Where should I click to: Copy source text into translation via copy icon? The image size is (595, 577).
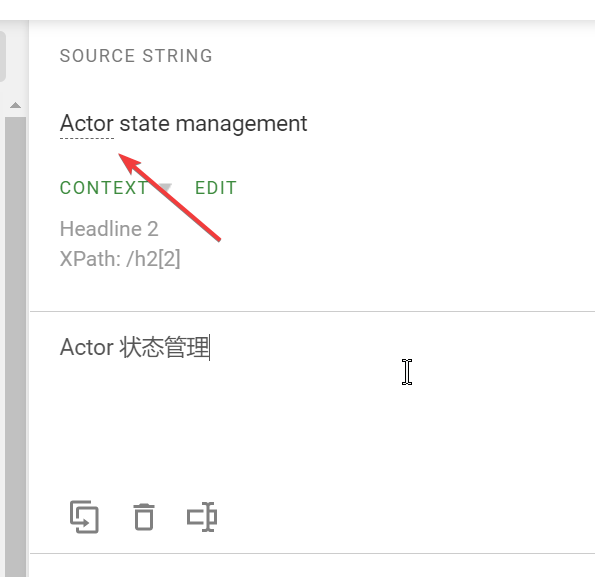click(x=84, y=517)
